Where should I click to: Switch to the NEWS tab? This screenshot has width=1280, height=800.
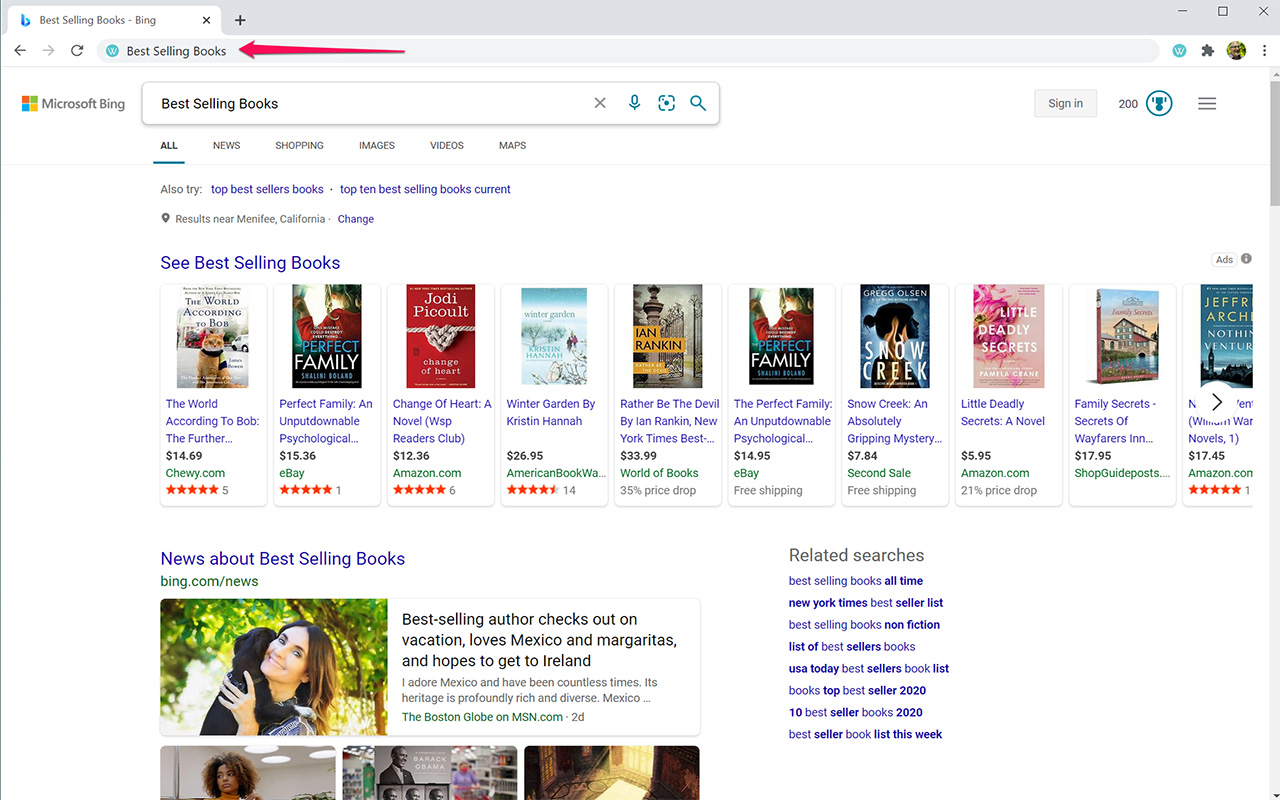[x=227, y=146]
